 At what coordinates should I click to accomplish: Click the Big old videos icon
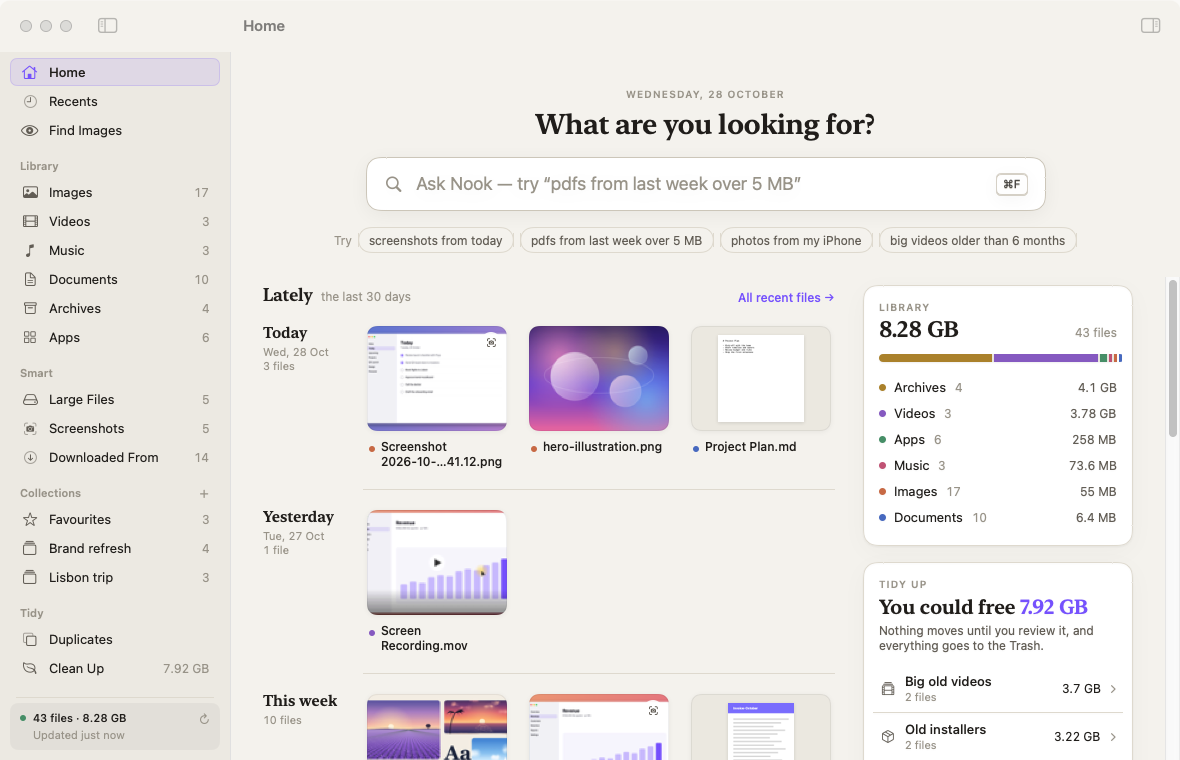888,689
